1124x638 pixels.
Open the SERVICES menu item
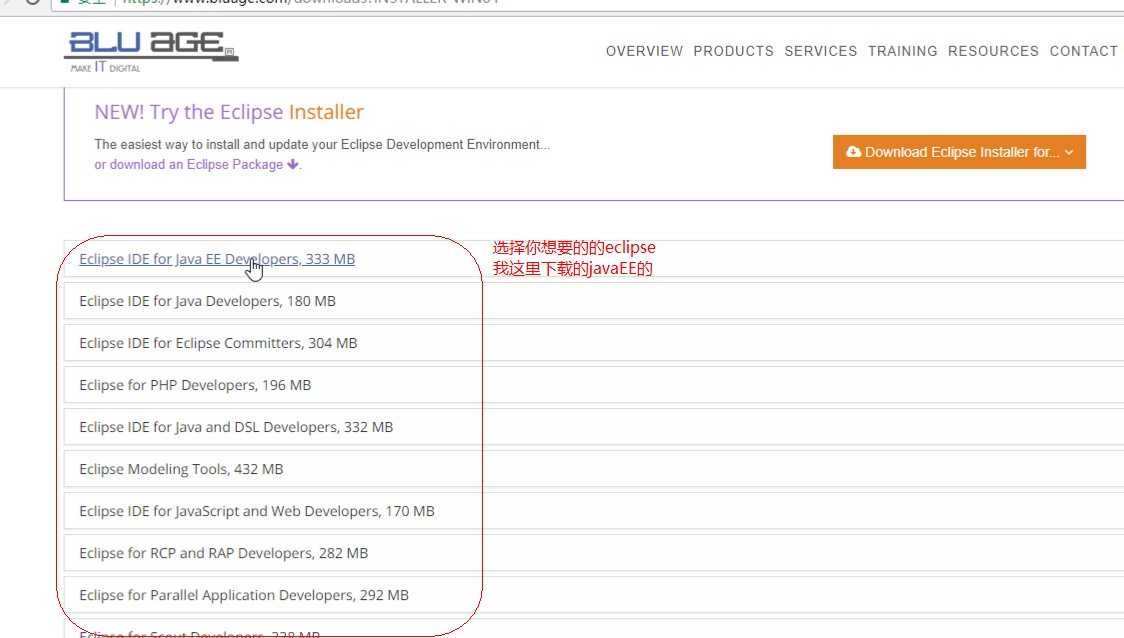[x=821, y=52]
